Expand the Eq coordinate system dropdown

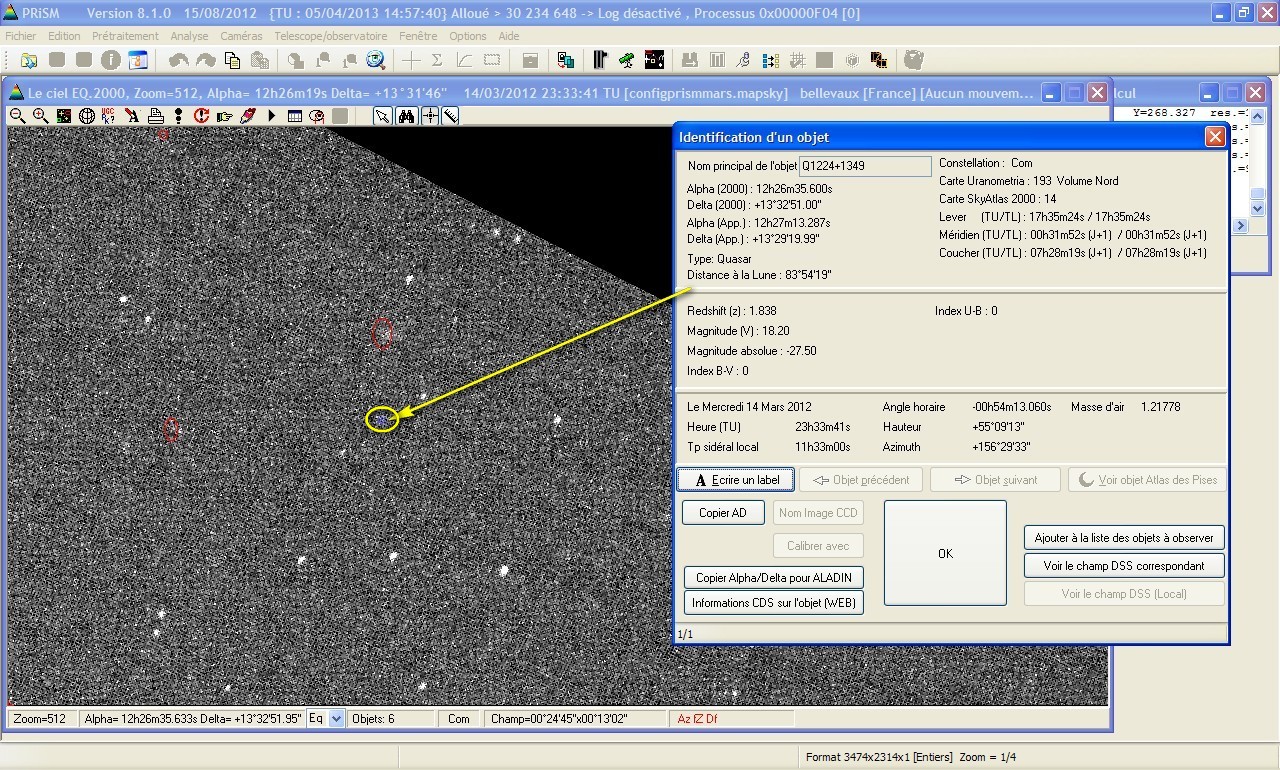tap(336, 718)
